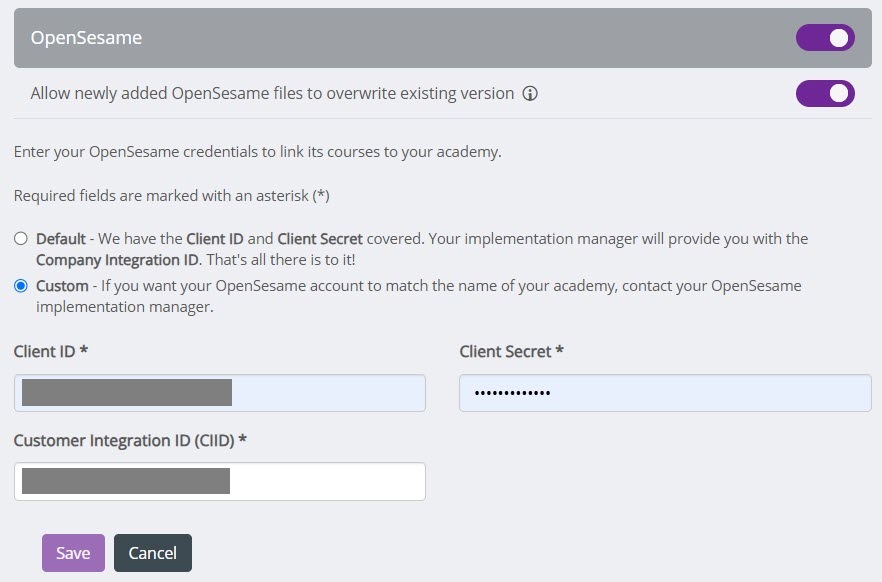This screenshot has width=882, height=582.
Task: Turn off overwrite of existing OpenSesame file versions
Action: coord(824,93)
